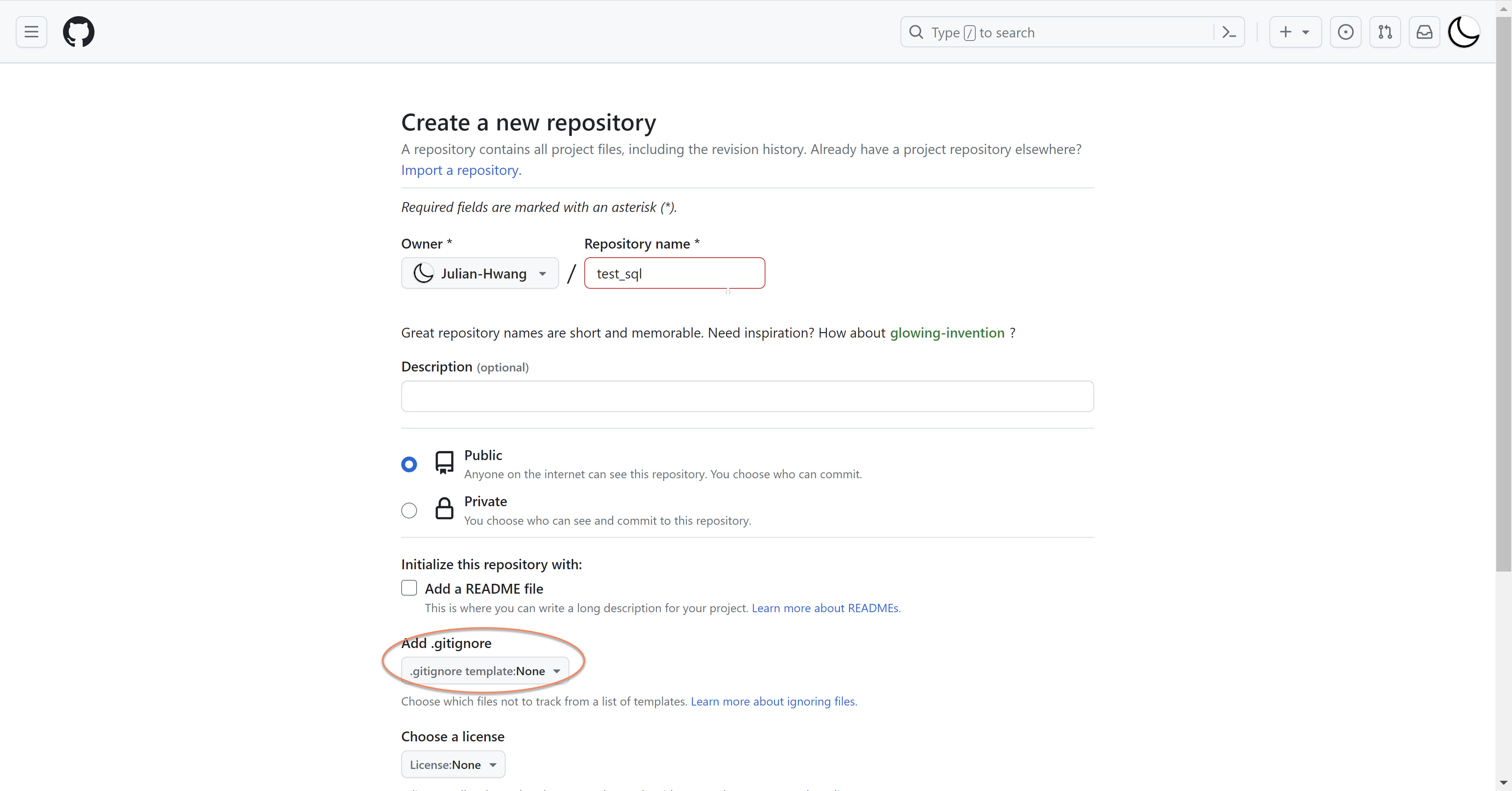Open Learn more about READMEs link
The height and width of the screenshot is (791, 1512).
825,608
